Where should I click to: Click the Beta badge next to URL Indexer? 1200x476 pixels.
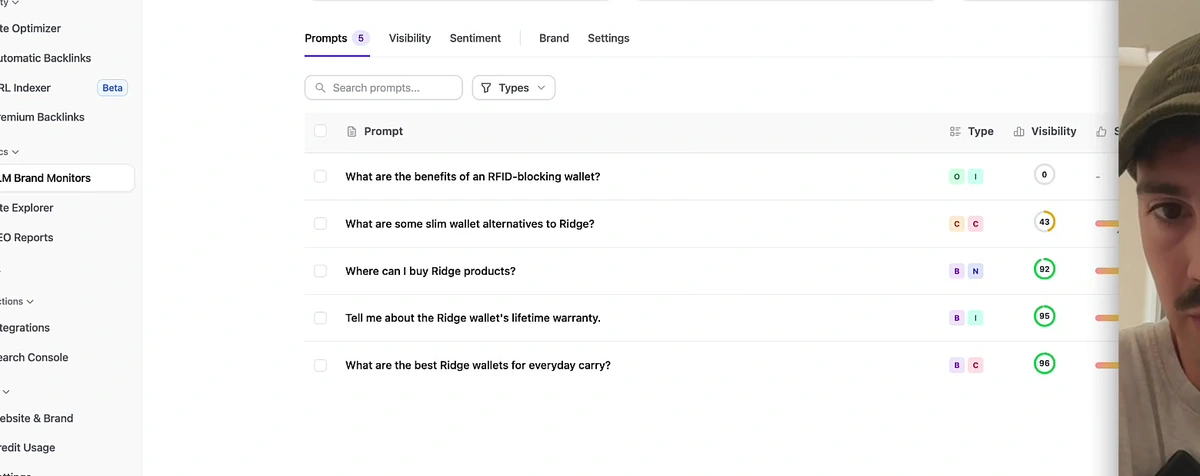[112, 88]
